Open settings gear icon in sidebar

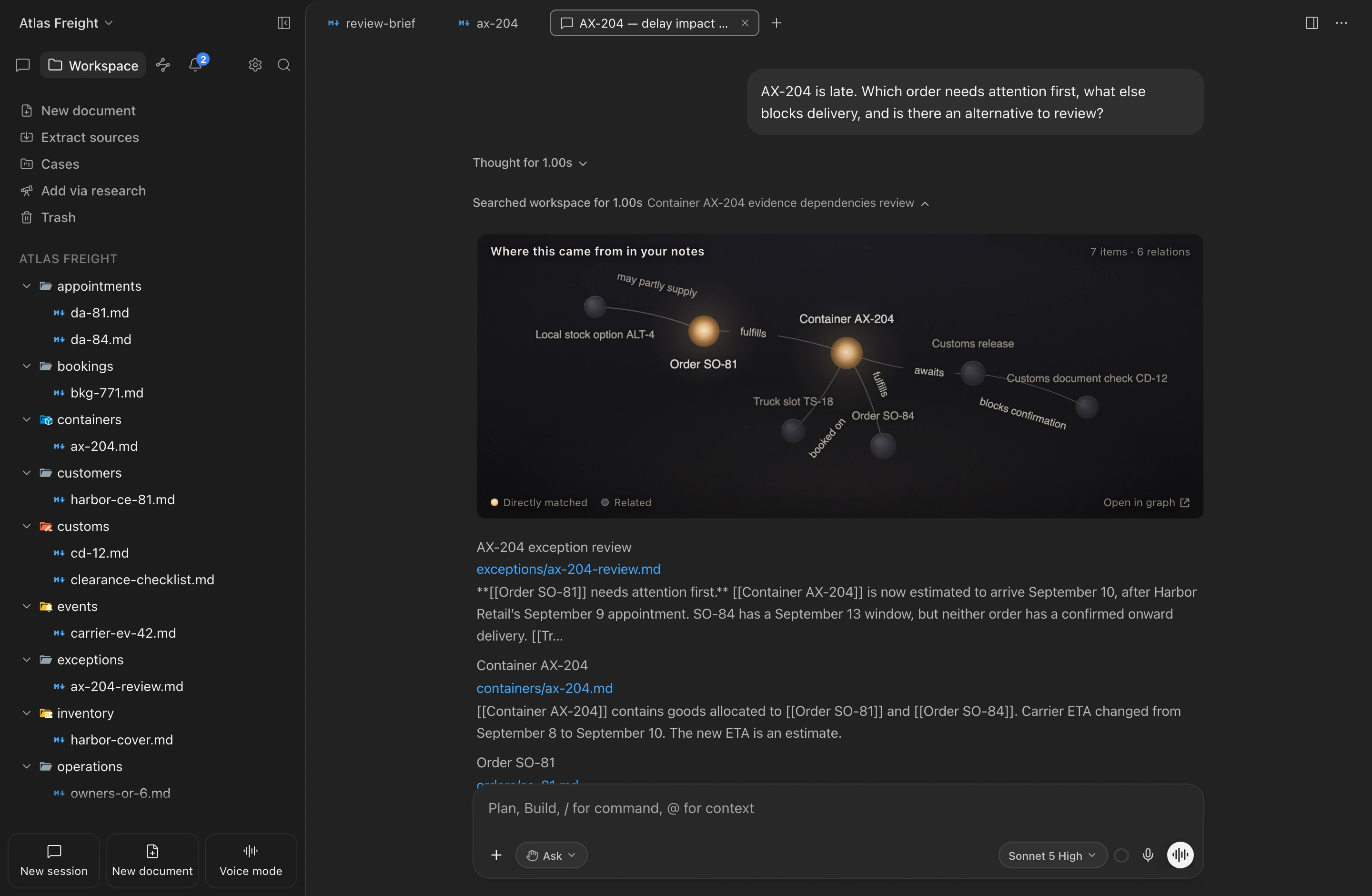coord(255,65)
